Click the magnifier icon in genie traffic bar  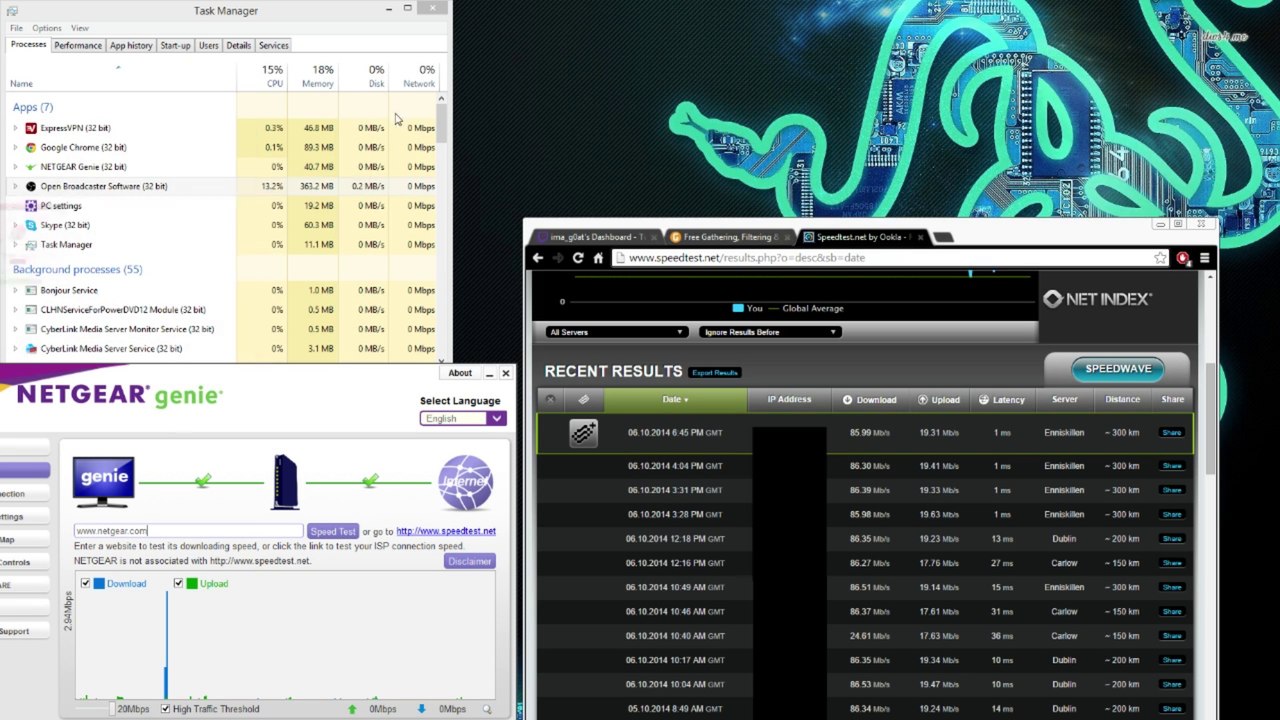487,709
